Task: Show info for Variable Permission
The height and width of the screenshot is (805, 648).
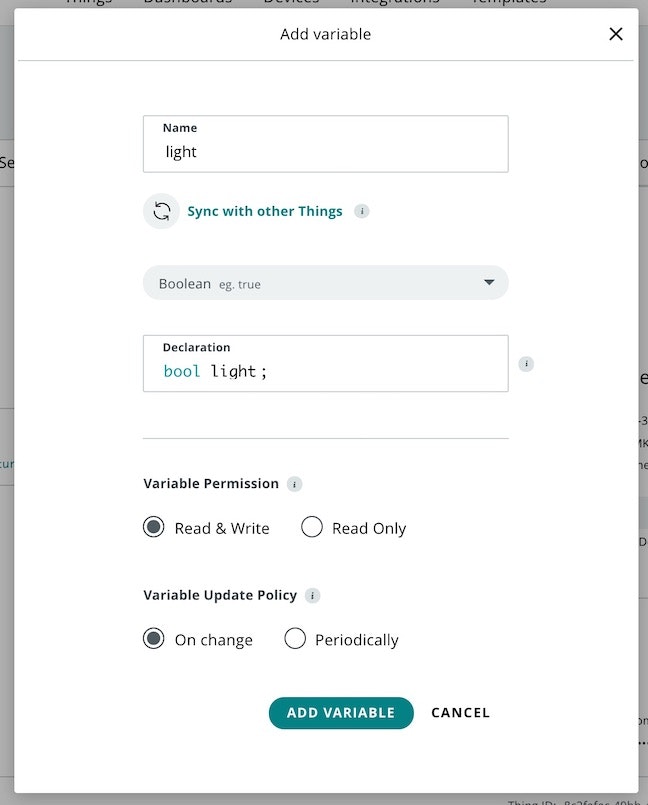Action: 294,484
